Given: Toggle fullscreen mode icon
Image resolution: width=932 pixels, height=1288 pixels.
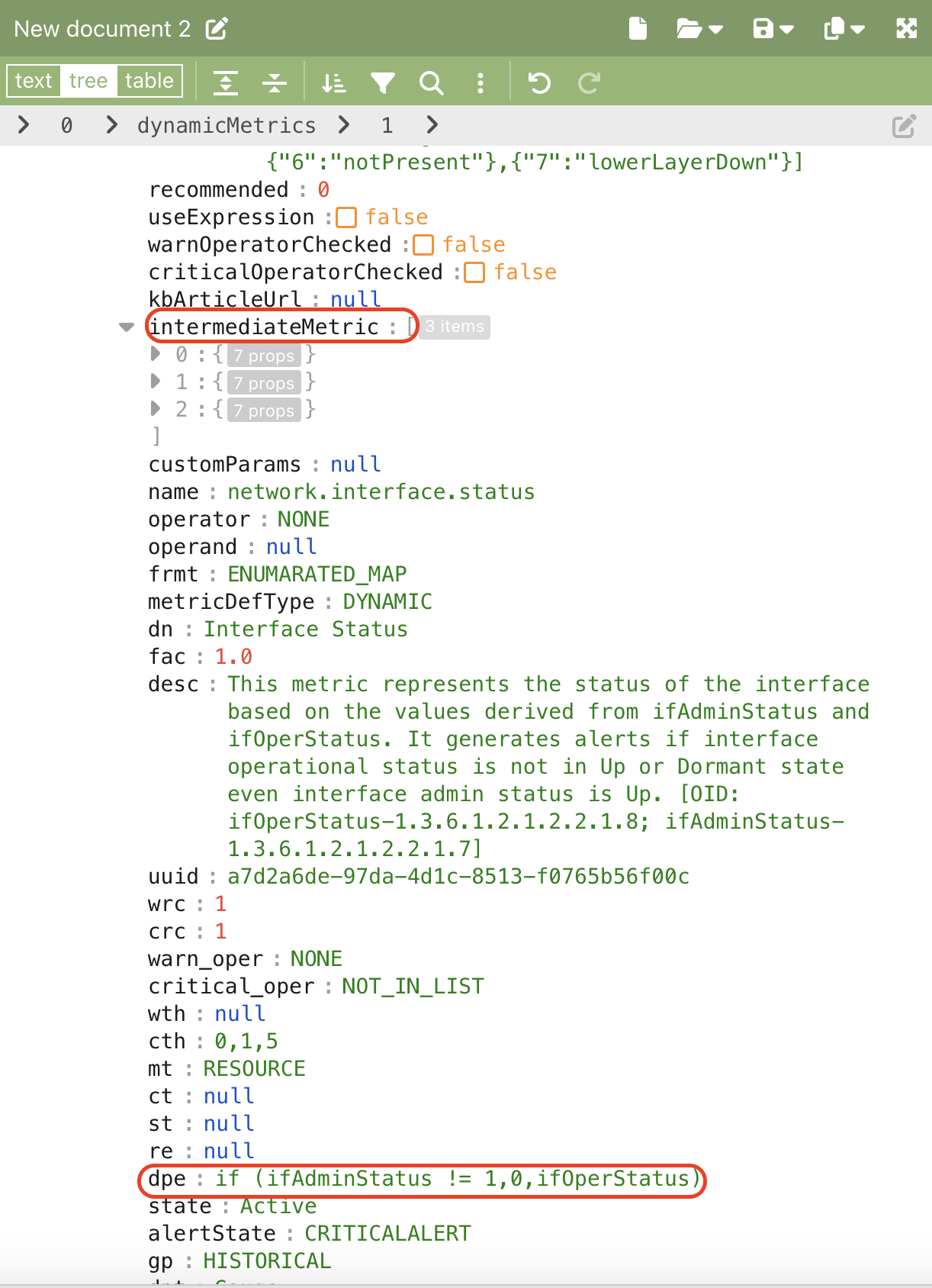Looking at the screenshot, I should click(906, 29).
